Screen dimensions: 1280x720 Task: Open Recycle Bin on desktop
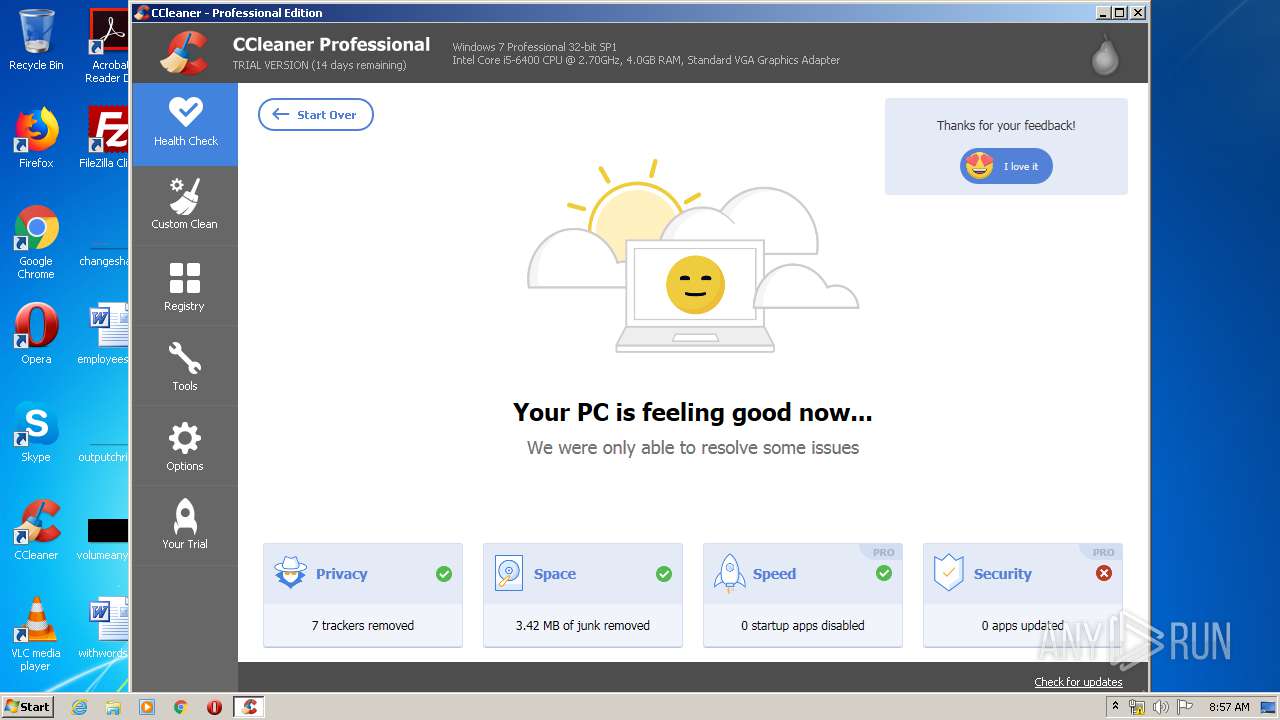pos(36,40)
